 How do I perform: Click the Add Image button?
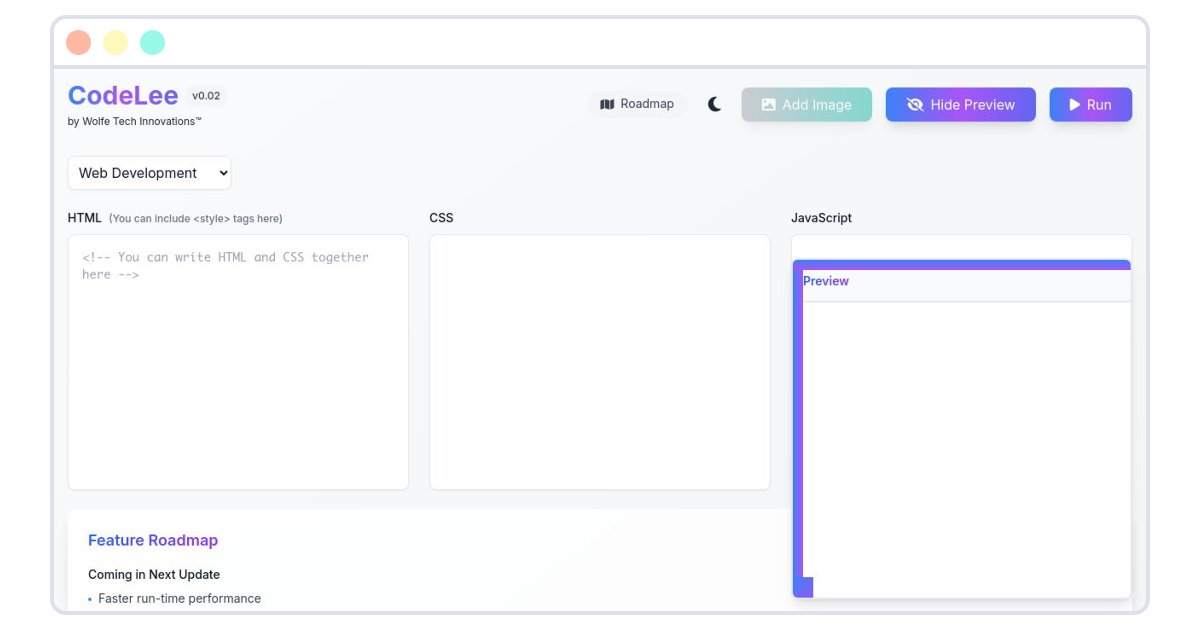pos(806,104)
